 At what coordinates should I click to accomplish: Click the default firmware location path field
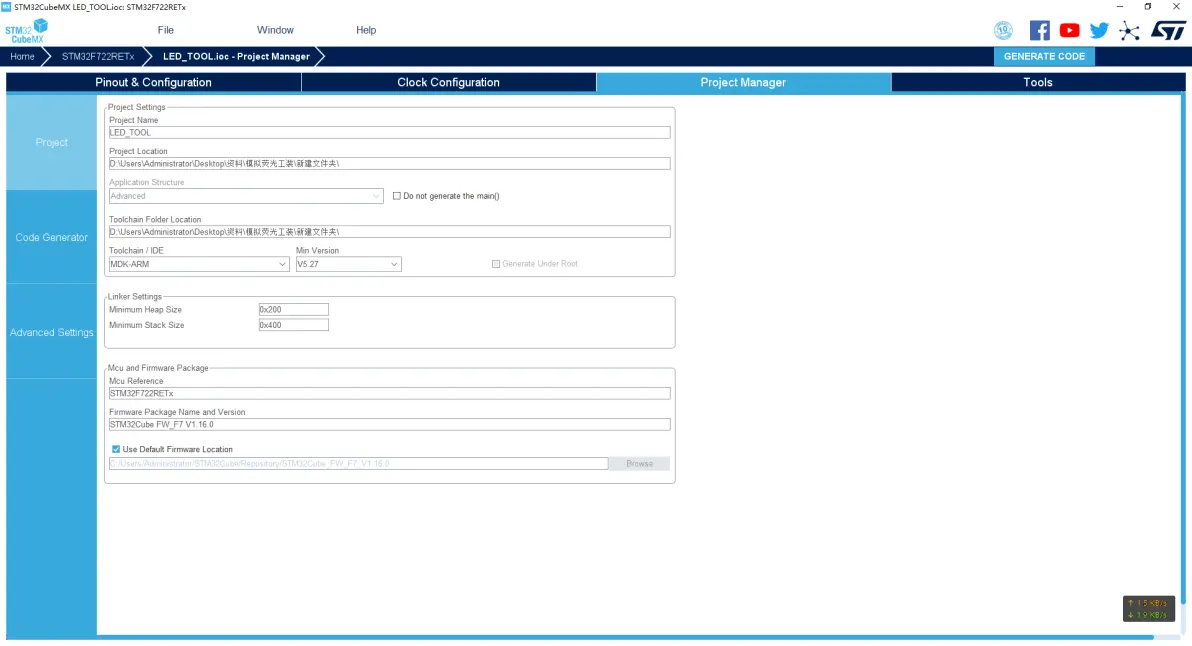tap(358, 464)
